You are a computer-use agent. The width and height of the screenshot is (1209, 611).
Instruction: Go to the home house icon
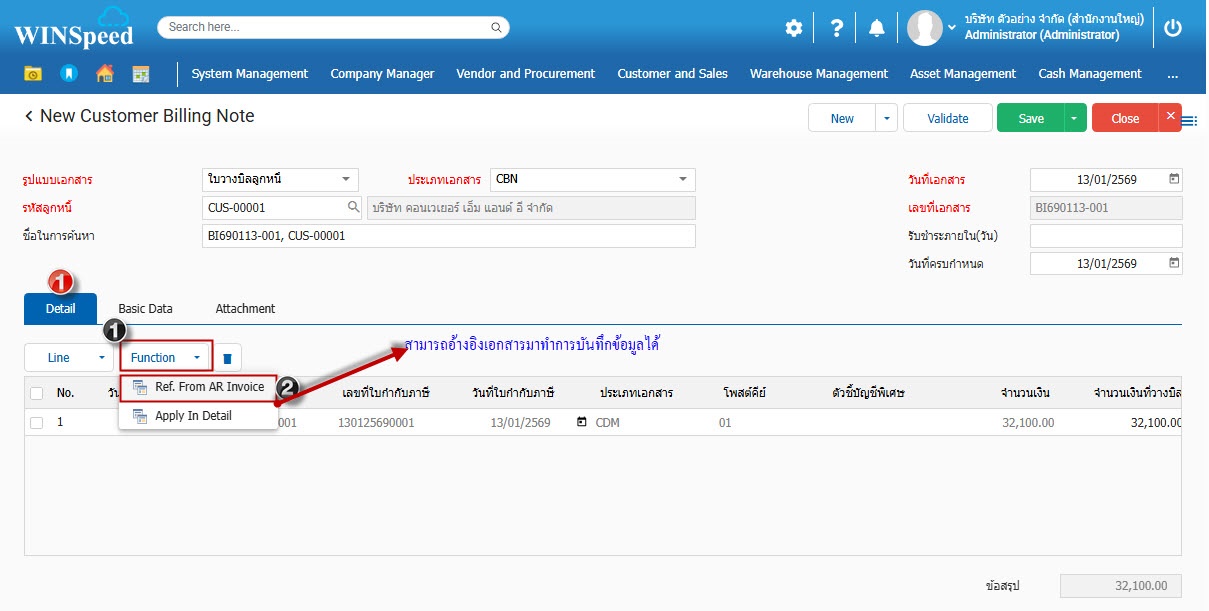tap(105, 74)
